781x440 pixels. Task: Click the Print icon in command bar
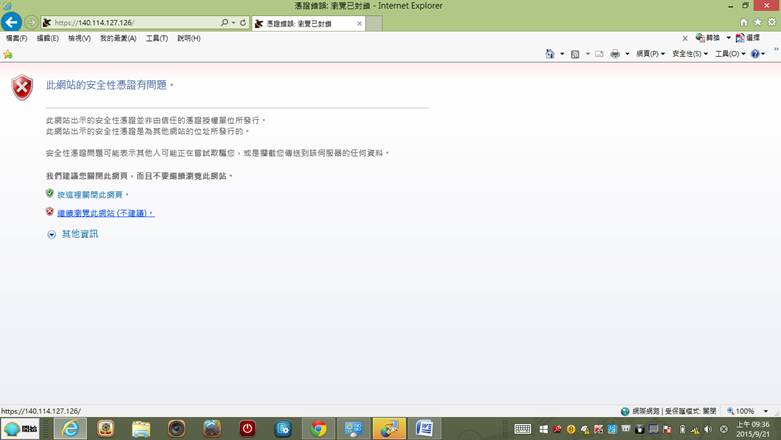pyautogui.click(x=615, y=54)
